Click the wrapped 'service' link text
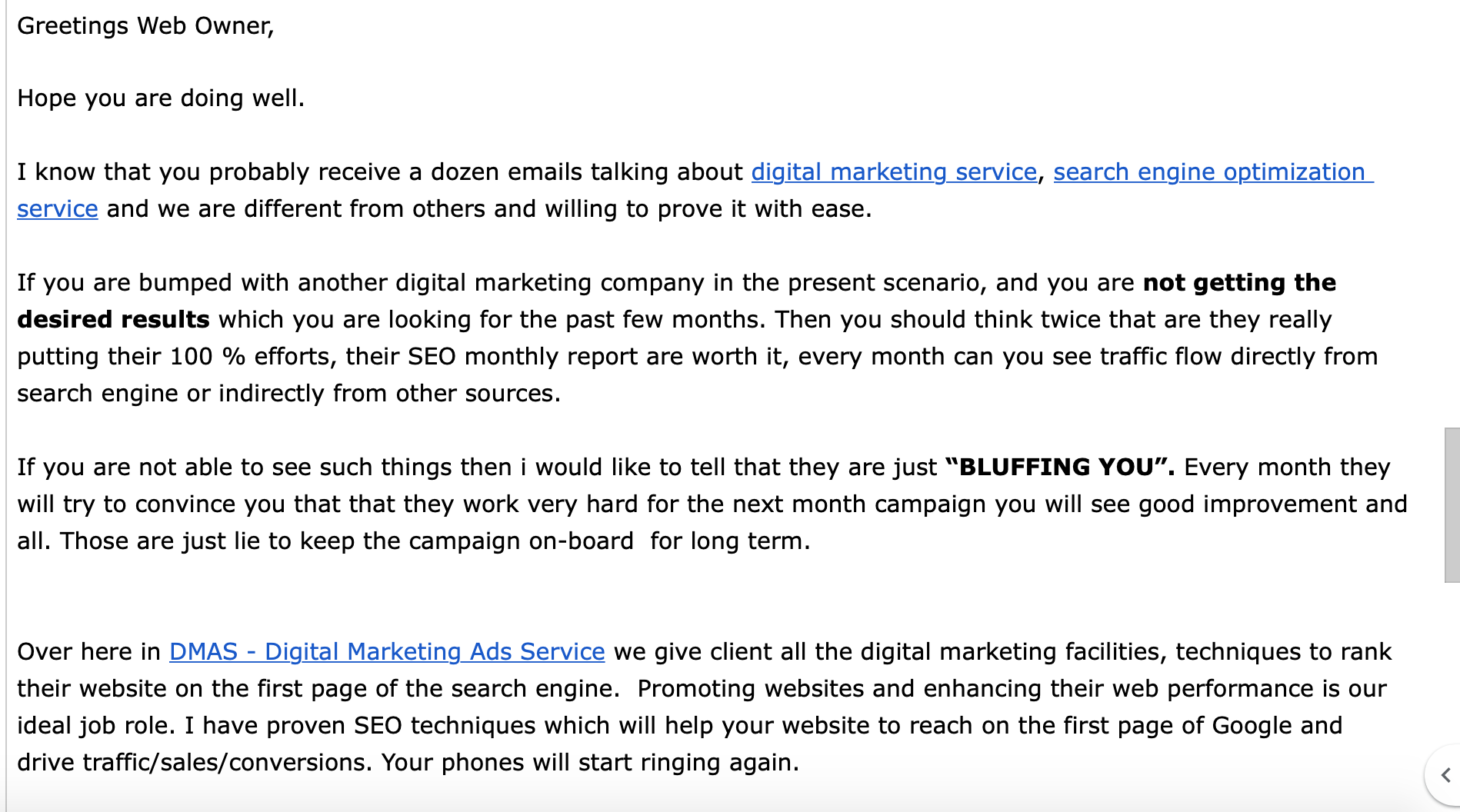 click(58, 209)
